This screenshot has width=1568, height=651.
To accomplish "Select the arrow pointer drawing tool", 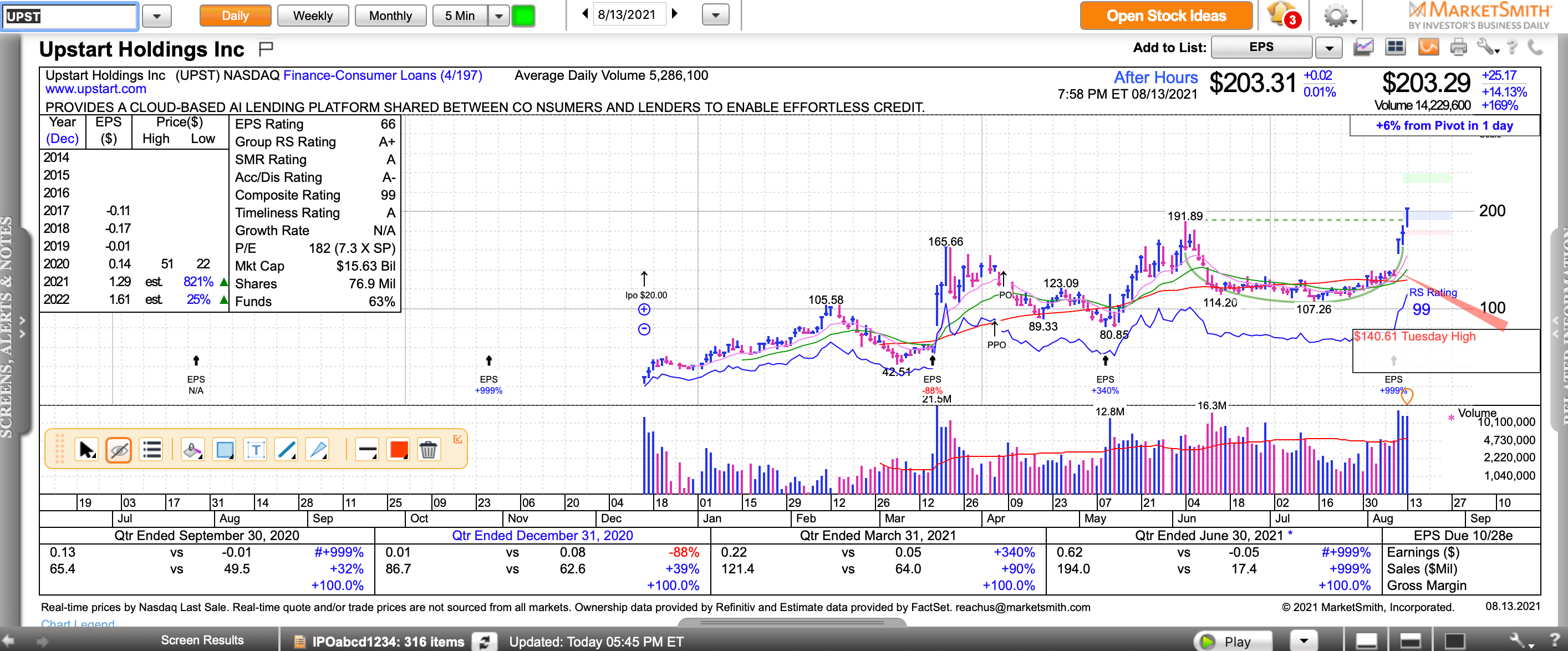I will pos(87,450).
